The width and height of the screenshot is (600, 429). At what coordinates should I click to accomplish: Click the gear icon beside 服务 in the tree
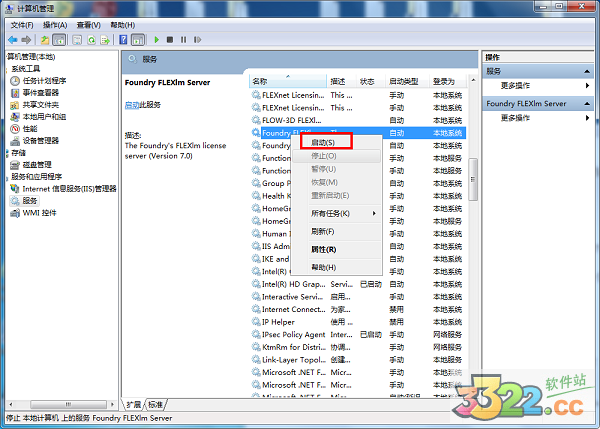click(15, 201)
